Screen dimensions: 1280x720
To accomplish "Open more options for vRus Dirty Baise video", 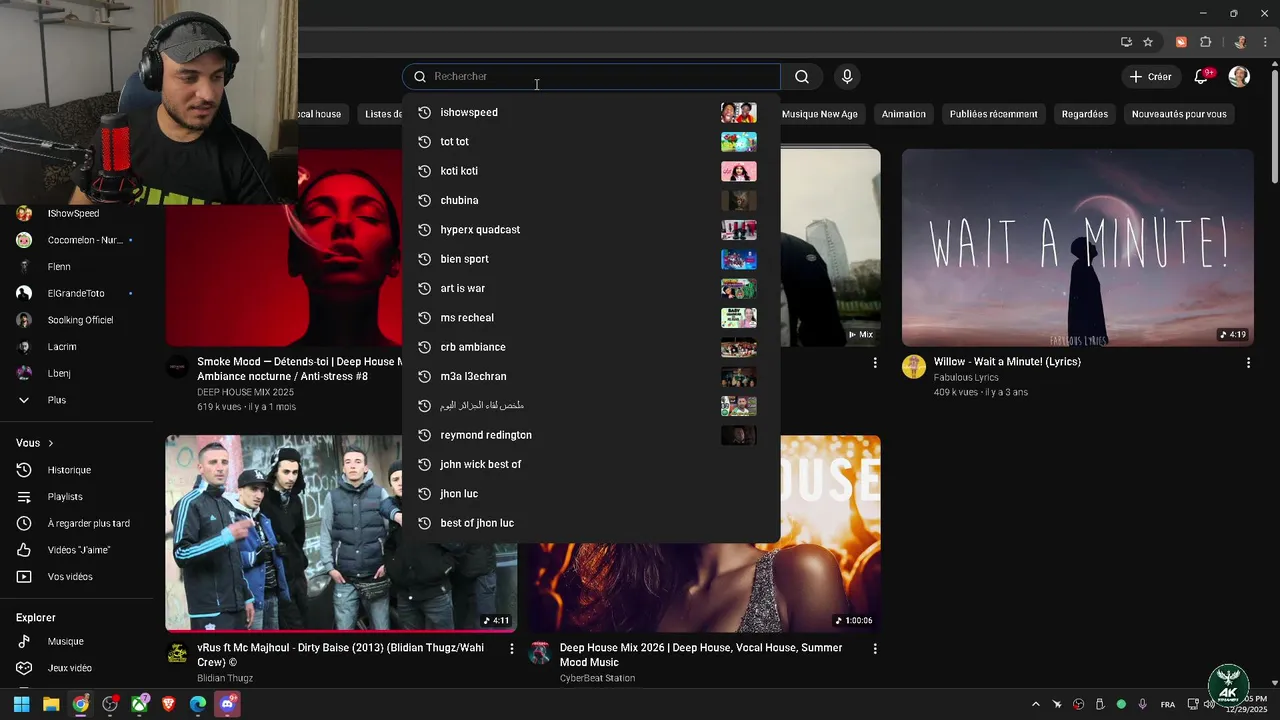I will point(512,649).
